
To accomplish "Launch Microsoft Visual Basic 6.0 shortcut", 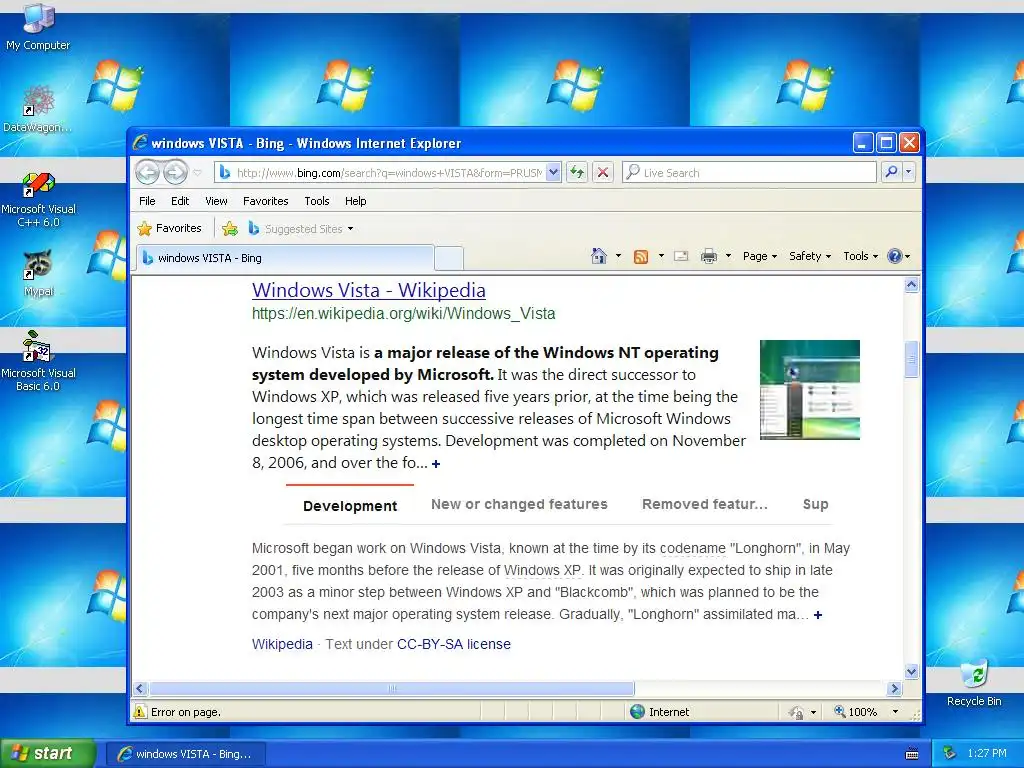I will click(x=39, y=361).
